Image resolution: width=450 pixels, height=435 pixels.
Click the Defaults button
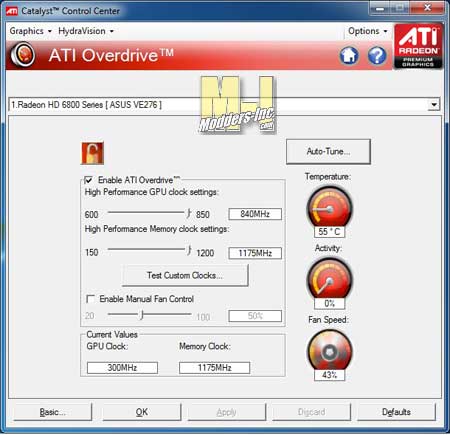pyautogui.click(x=396, y=412)
